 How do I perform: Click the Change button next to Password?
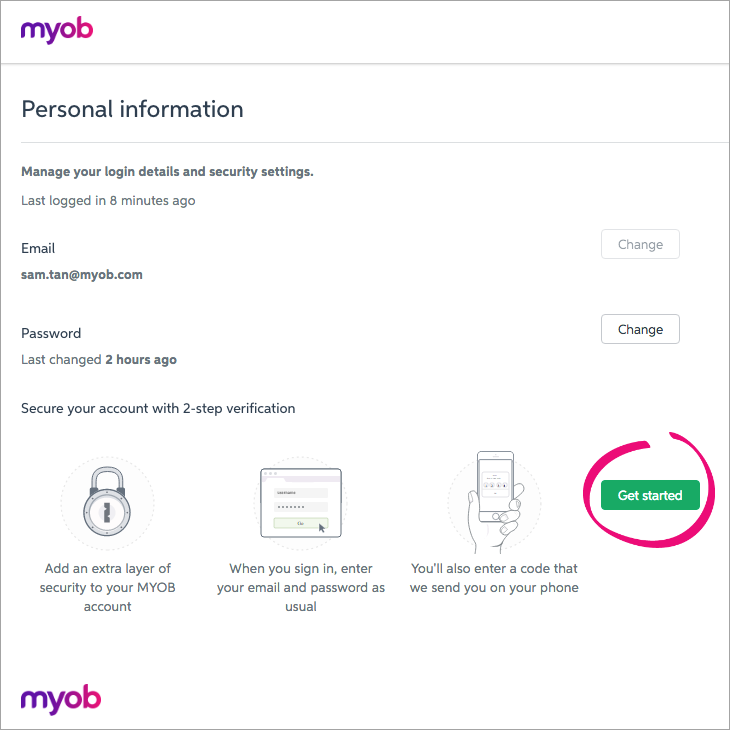tap(640, 329)
